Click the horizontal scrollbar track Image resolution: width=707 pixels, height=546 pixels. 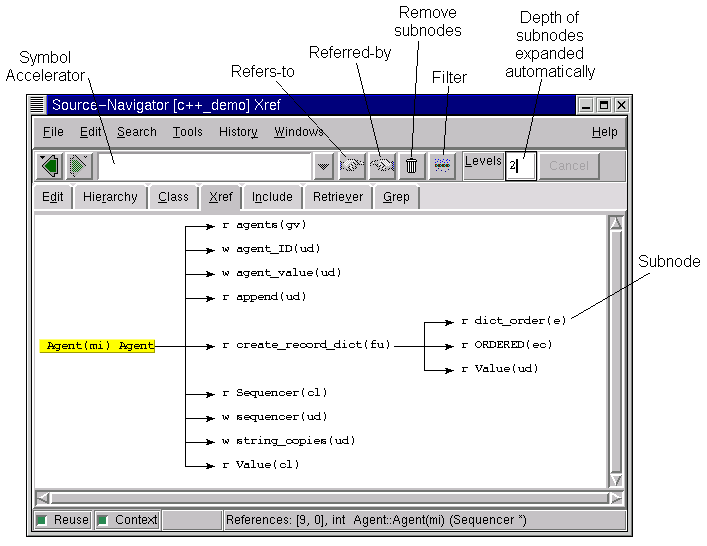pyautogui.click(x=329, y=498)
